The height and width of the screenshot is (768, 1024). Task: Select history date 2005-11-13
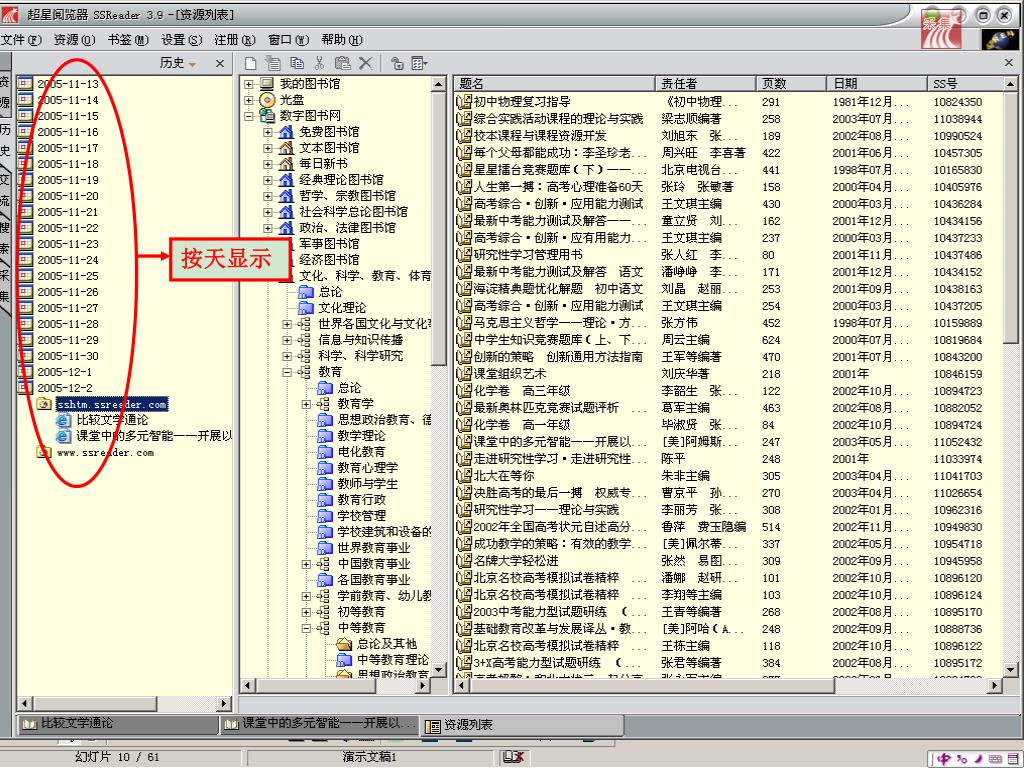coord(68,84)
